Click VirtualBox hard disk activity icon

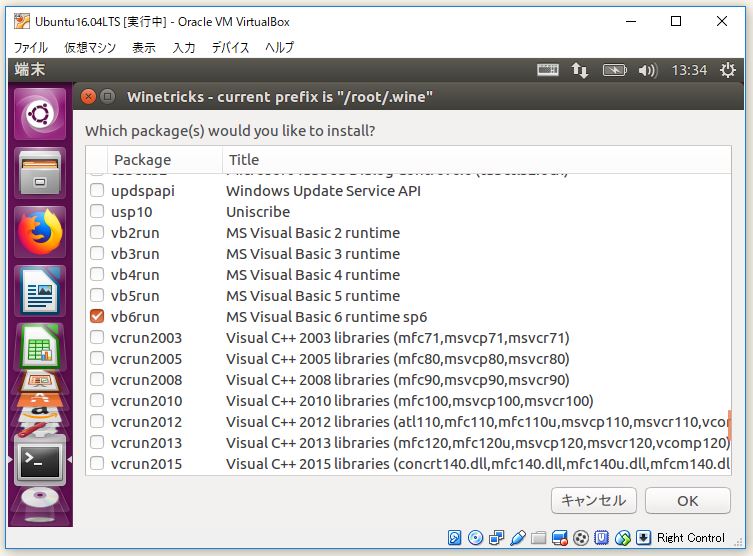pyautogui.click(x=454, y=538)
